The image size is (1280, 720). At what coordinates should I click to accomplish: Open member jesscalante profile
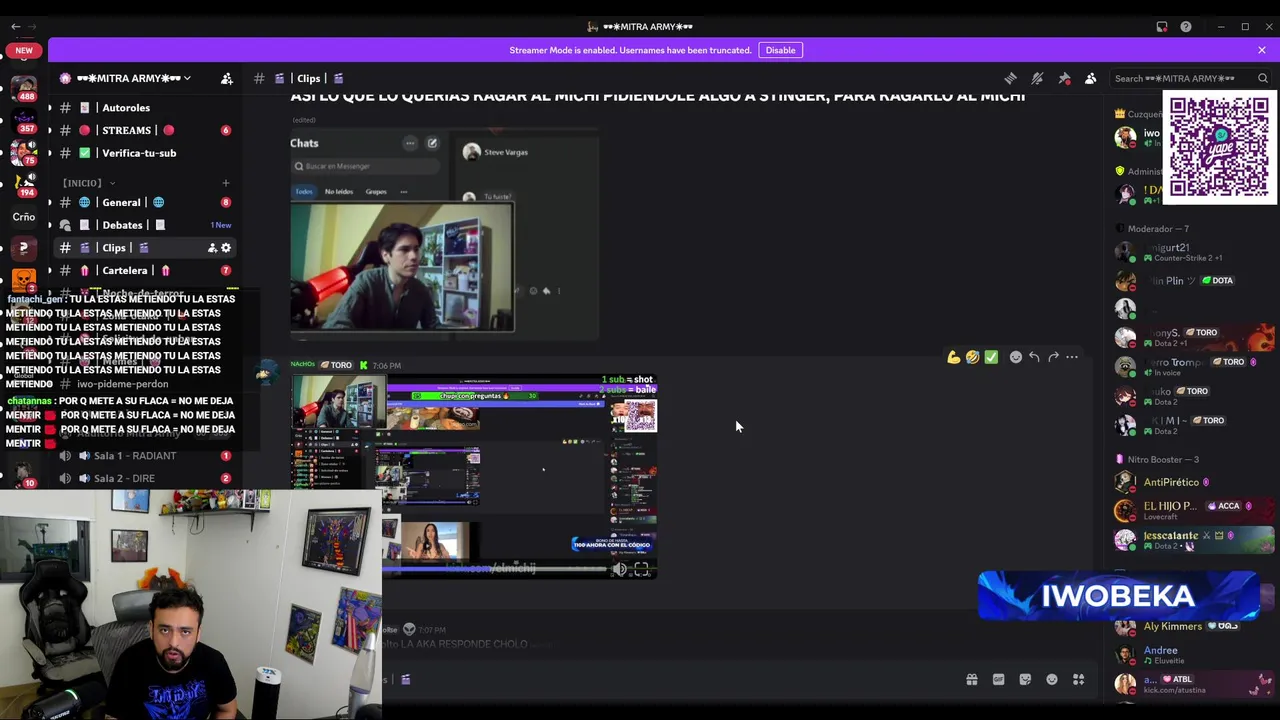coord(1192,539)
